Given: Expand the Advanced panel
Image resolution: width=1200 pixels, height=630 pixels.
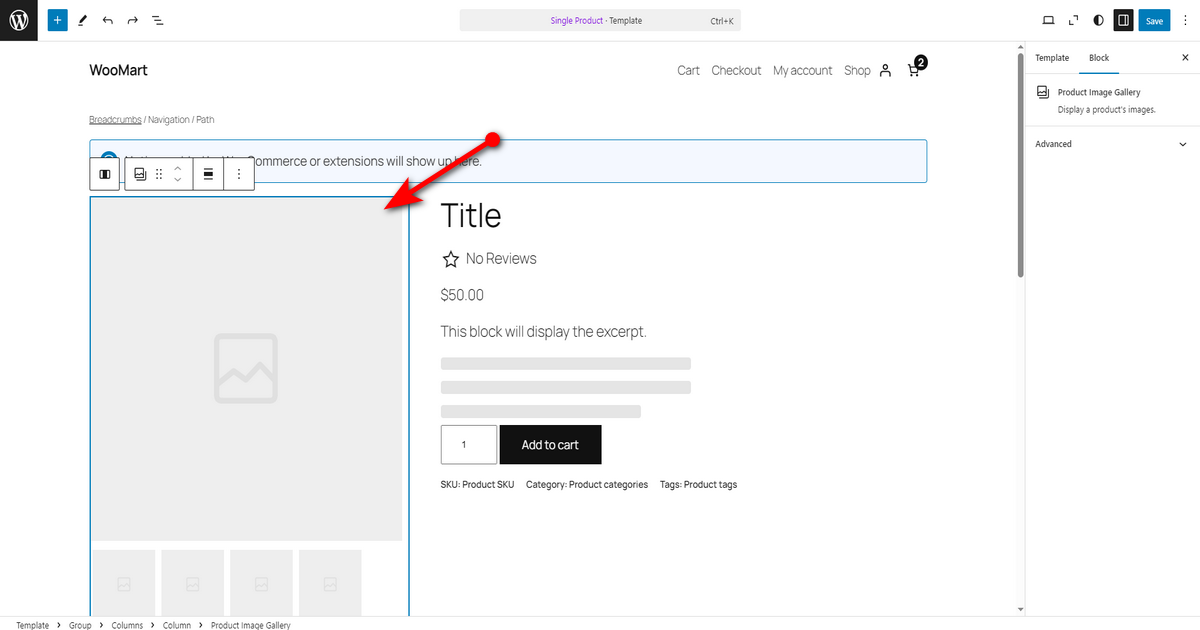Looking at the screenshot, I should coord(1112,144).
